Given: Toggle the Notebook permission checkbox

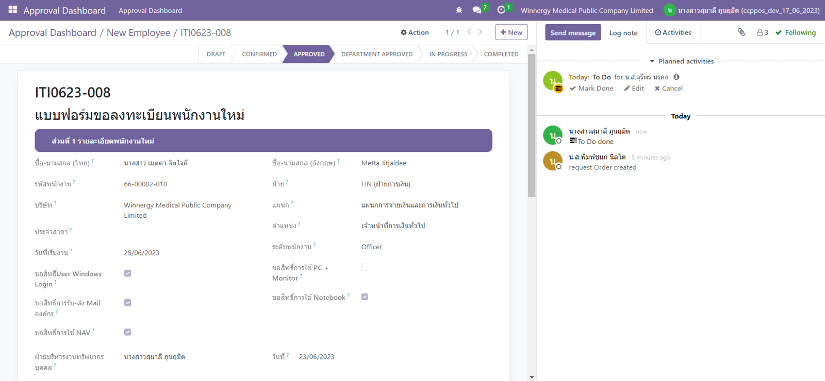Looking at the screenshot, I should point(365,297).
